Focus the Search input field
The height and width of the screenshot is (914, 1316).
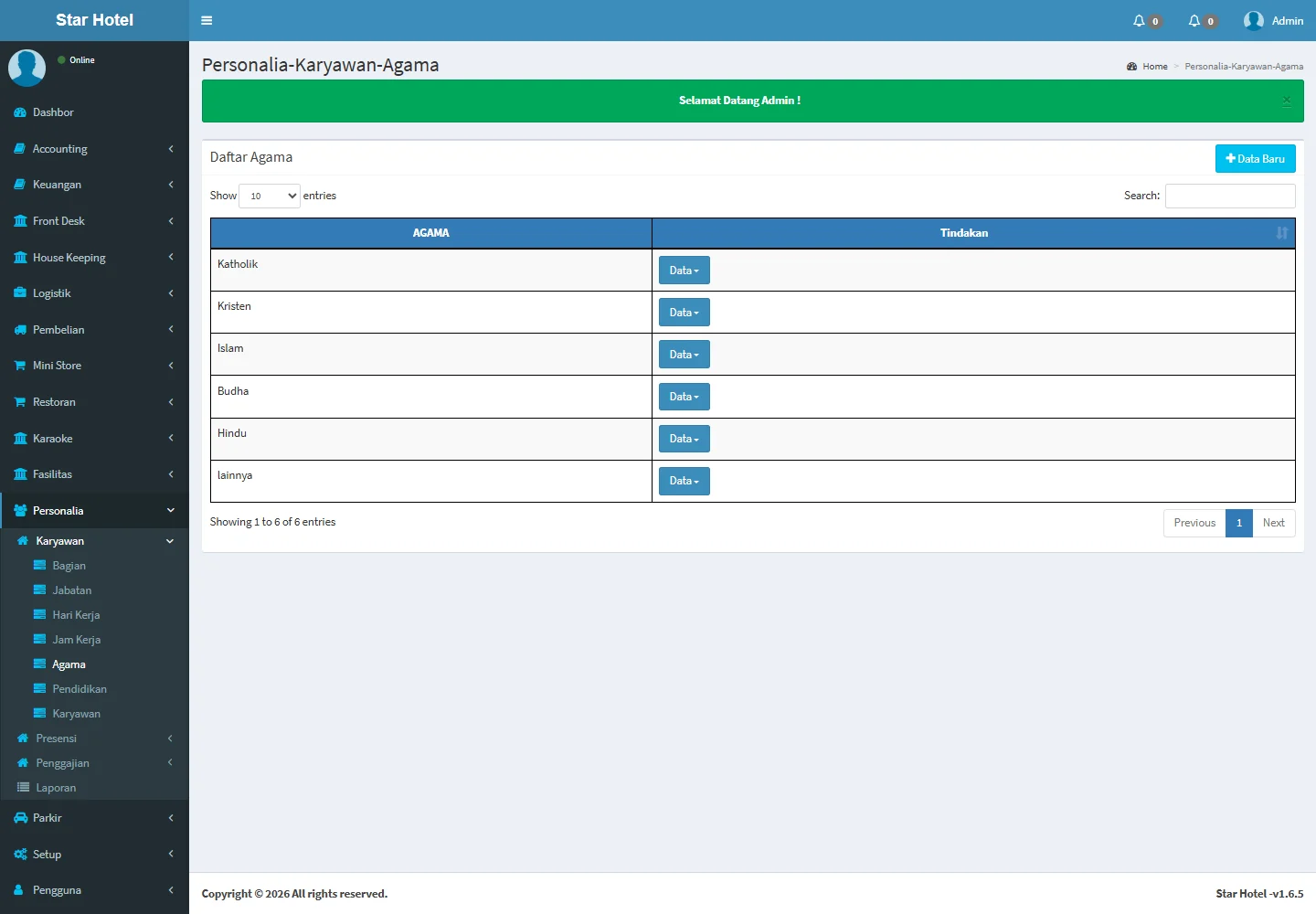(x=1229, y=196)
